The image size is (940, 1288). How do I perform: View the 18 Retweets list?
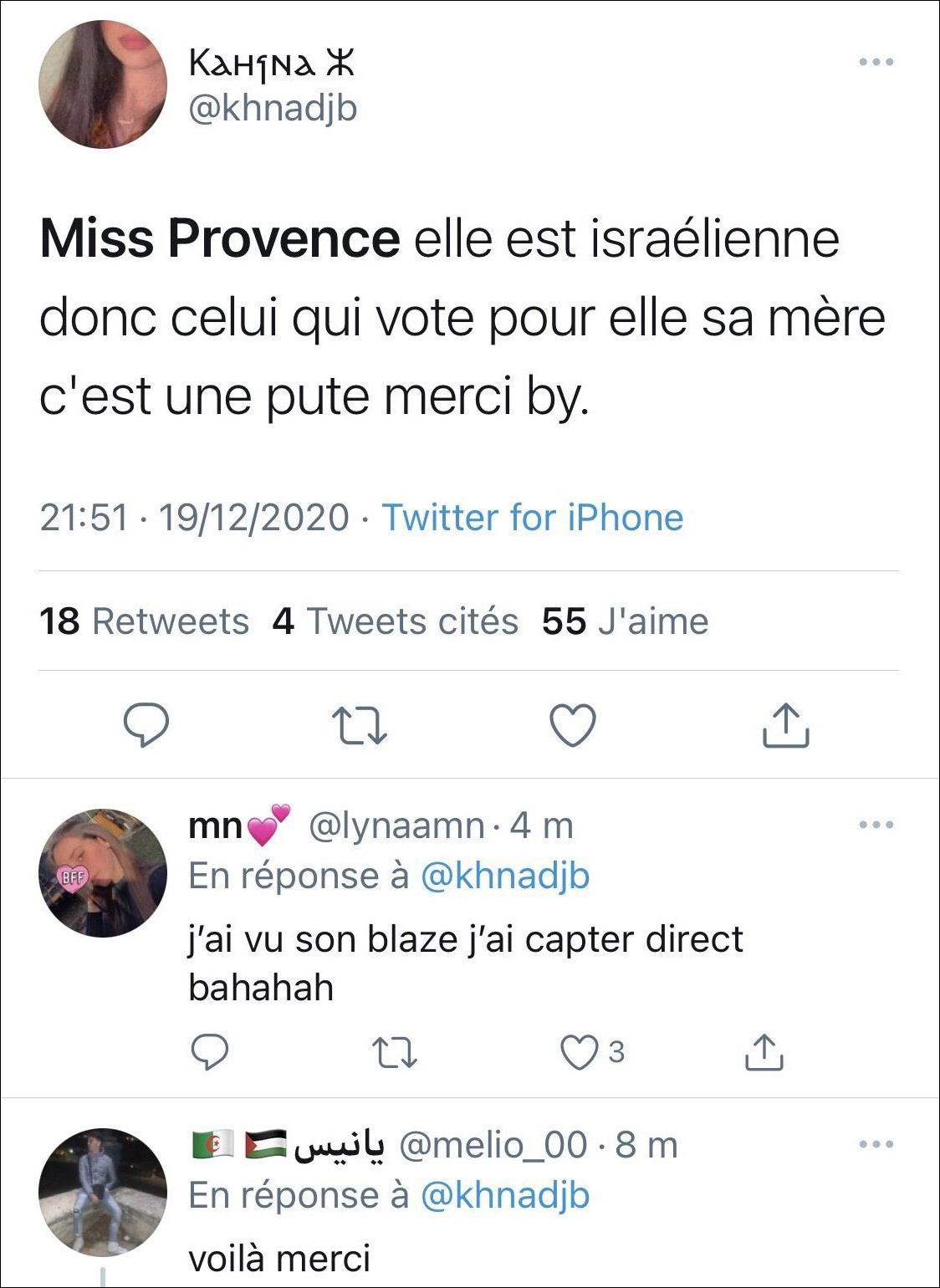(x=144, y=621)
